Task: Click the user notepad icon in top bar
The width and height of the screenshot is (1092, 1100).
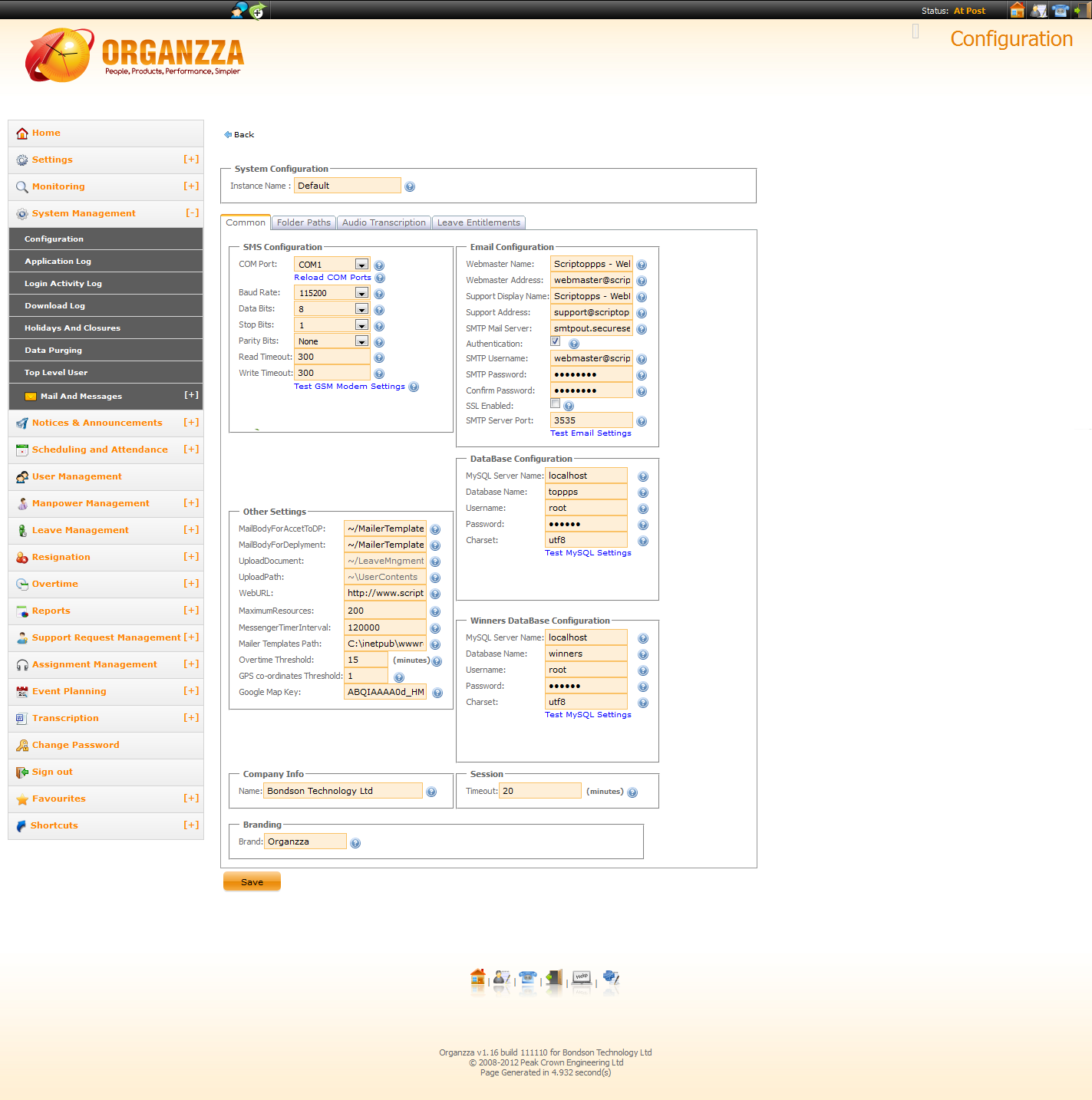Action: click(1038, 10)
